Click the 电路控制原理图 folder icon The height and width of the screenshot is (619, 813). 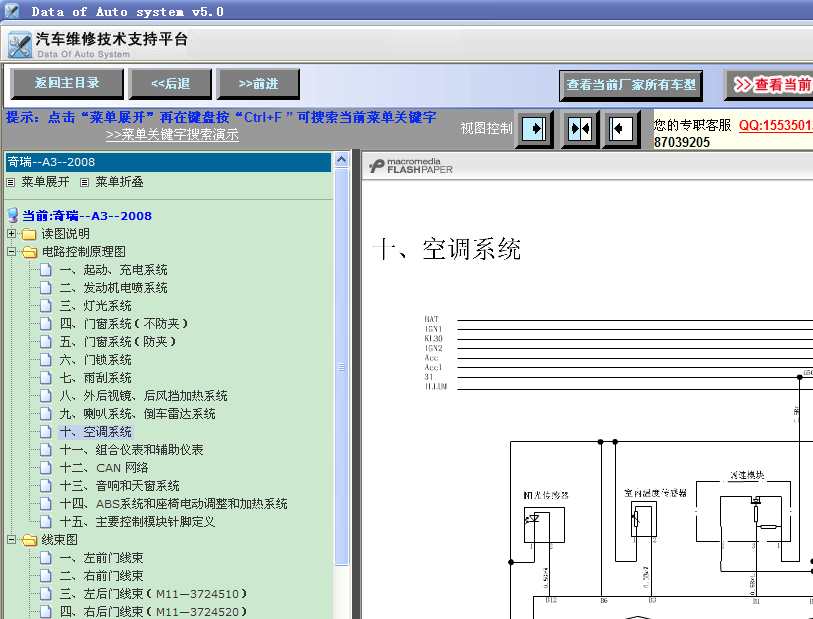29,252
